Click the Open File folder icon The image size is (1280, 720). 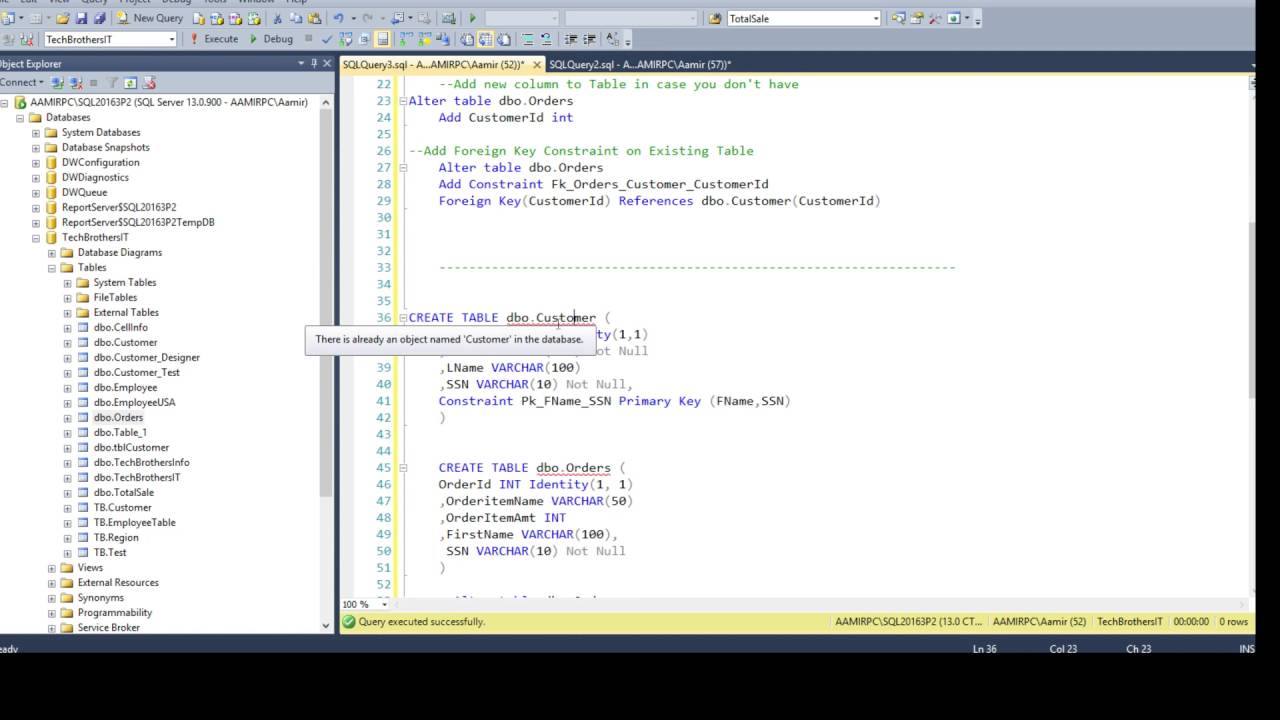pos(62,18)
